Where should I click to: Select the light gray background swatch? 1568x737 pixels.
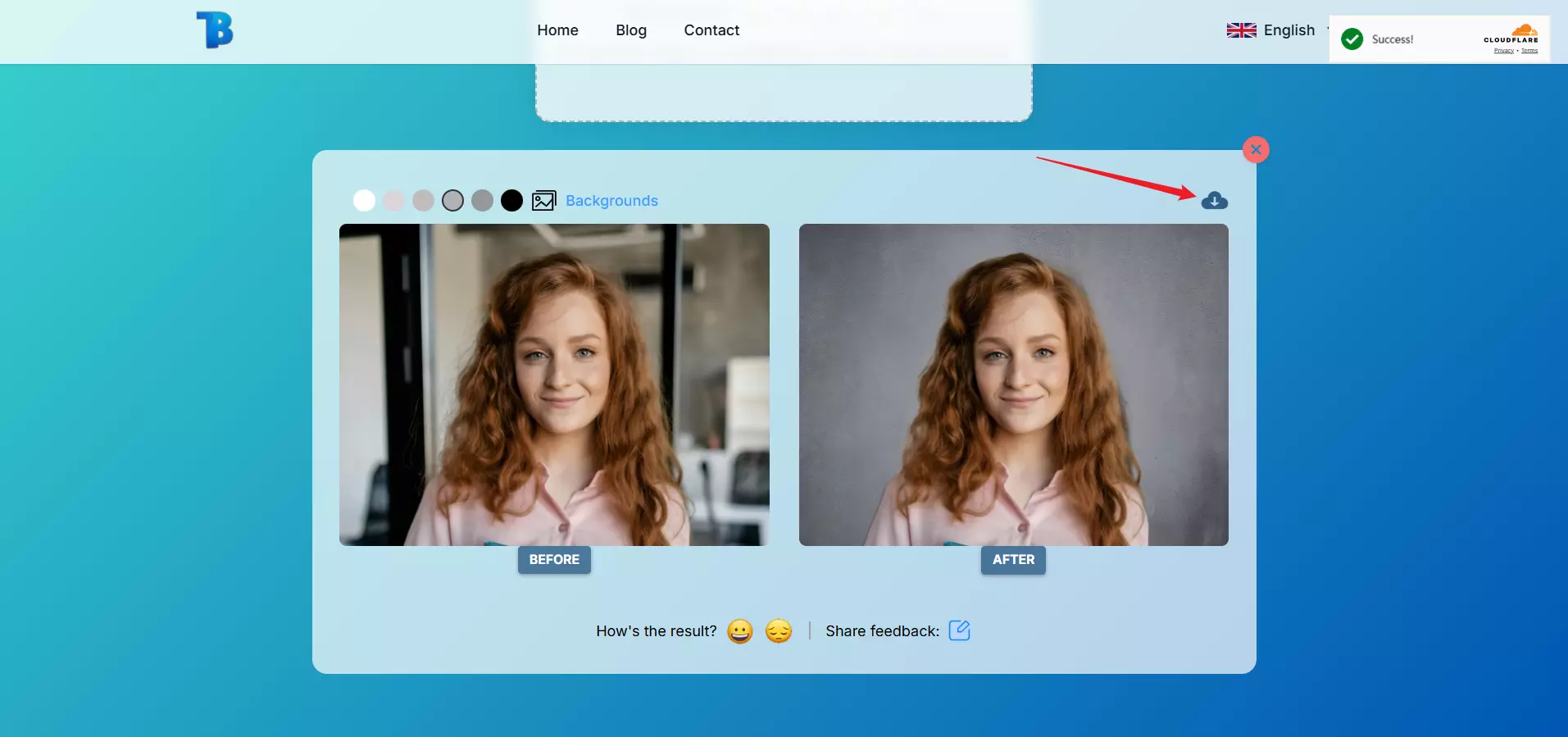[423, 201]
